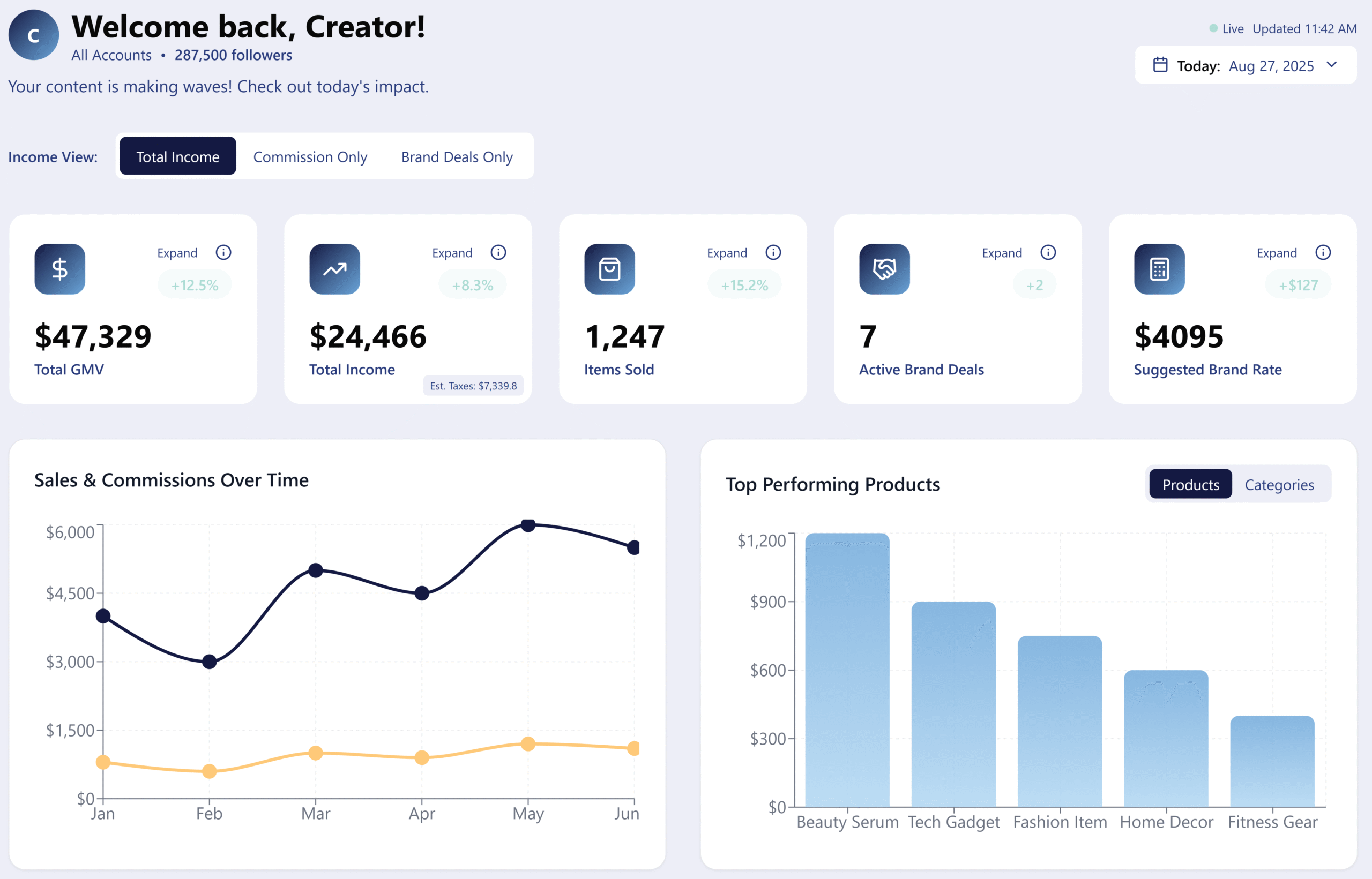The image size is (1372, 879).
Task: Click info icon on Suggested Brand Rate card
Action: (1323, 252)
